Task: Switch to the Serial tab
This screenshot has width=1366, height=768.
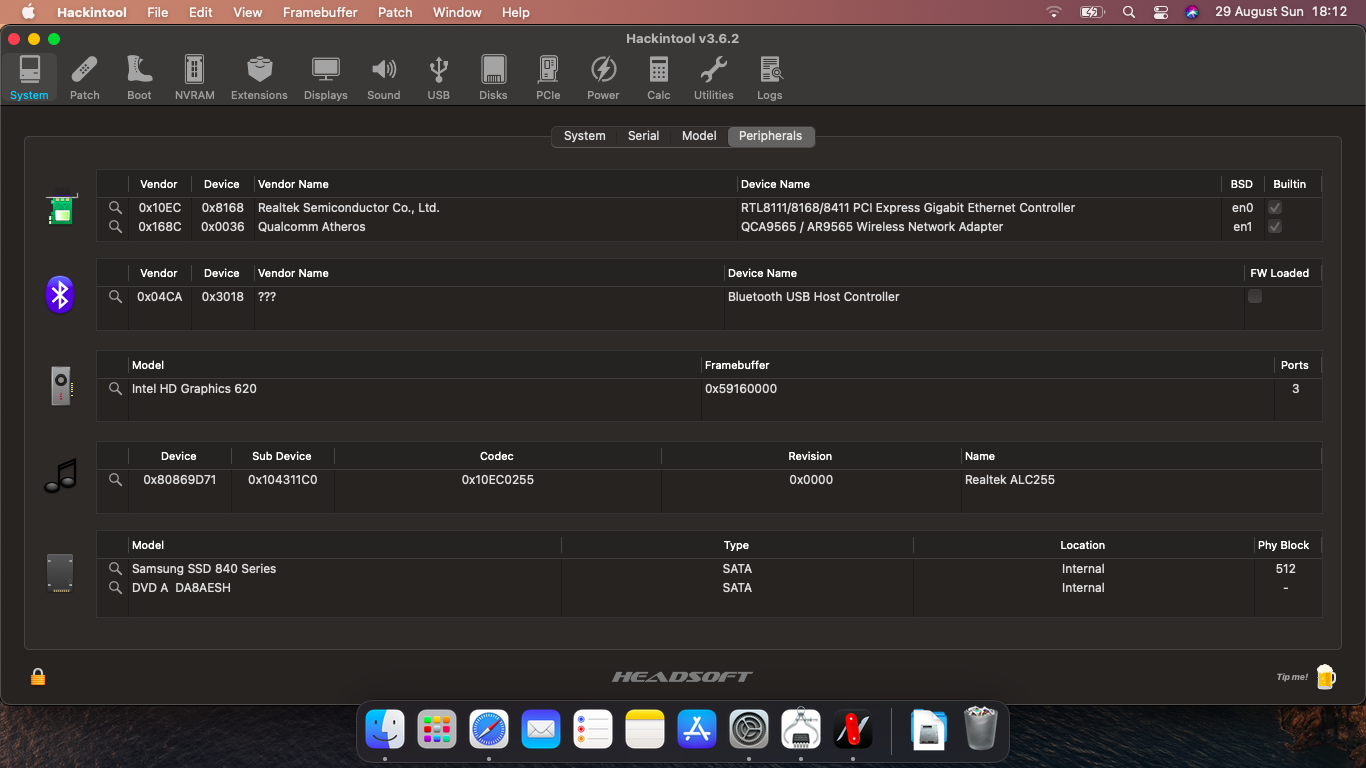Action: click(643, 136)
